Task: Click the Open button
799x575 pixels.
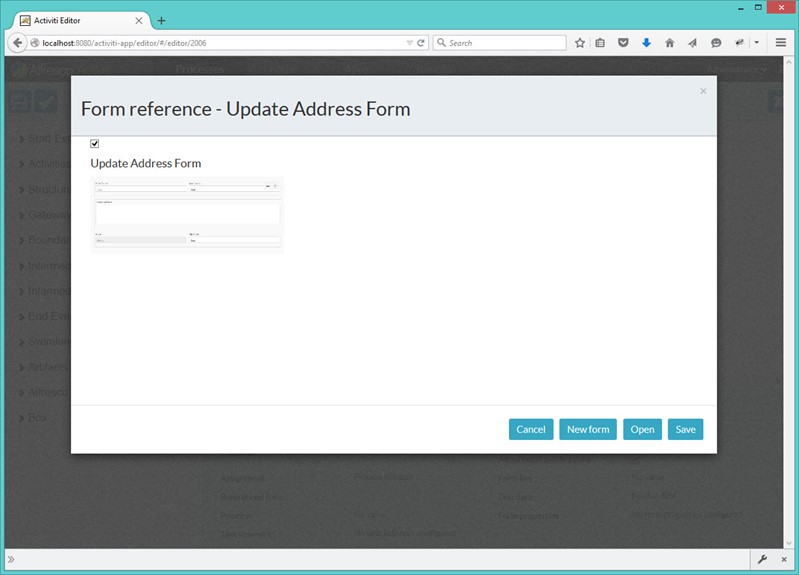Action: point(642,429)
